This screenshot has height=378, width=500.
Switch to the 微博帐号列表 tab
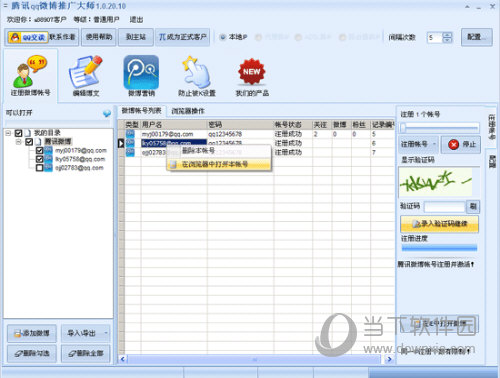click(141, 111)
